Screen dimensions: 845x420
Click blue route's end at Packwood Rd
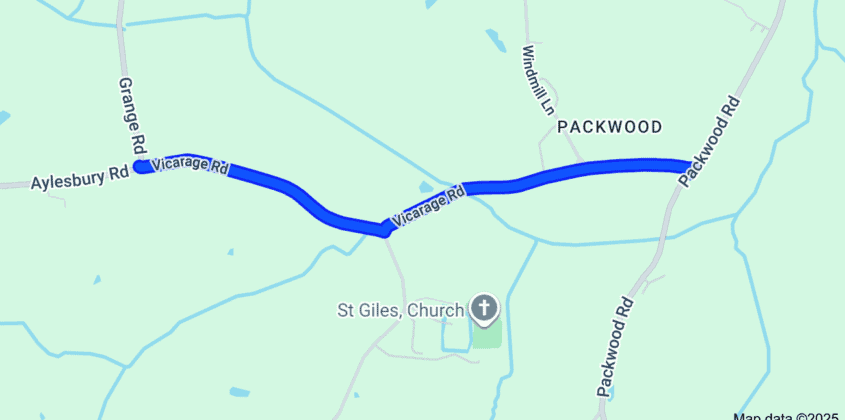click(x=686, y=166)
